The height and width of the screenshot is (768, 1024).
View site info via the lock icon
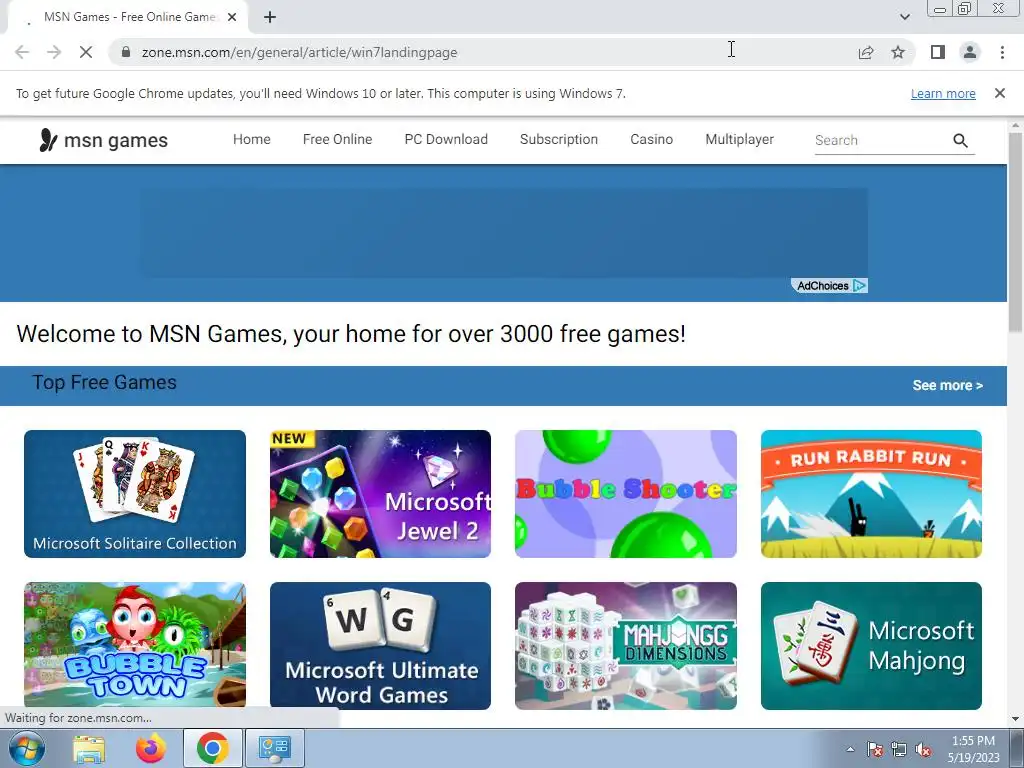tap(127, 52)
